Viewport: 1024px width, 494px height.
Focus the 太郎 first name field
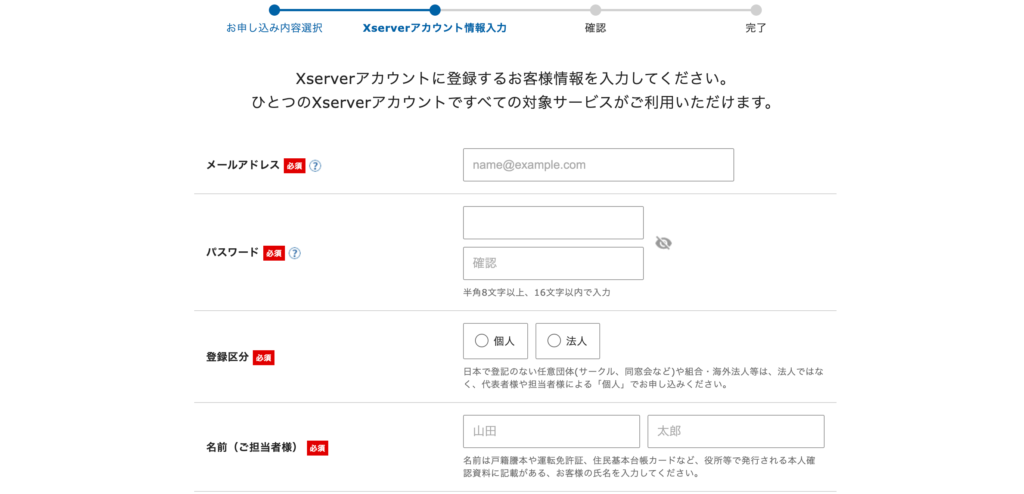tap(736, 431)
